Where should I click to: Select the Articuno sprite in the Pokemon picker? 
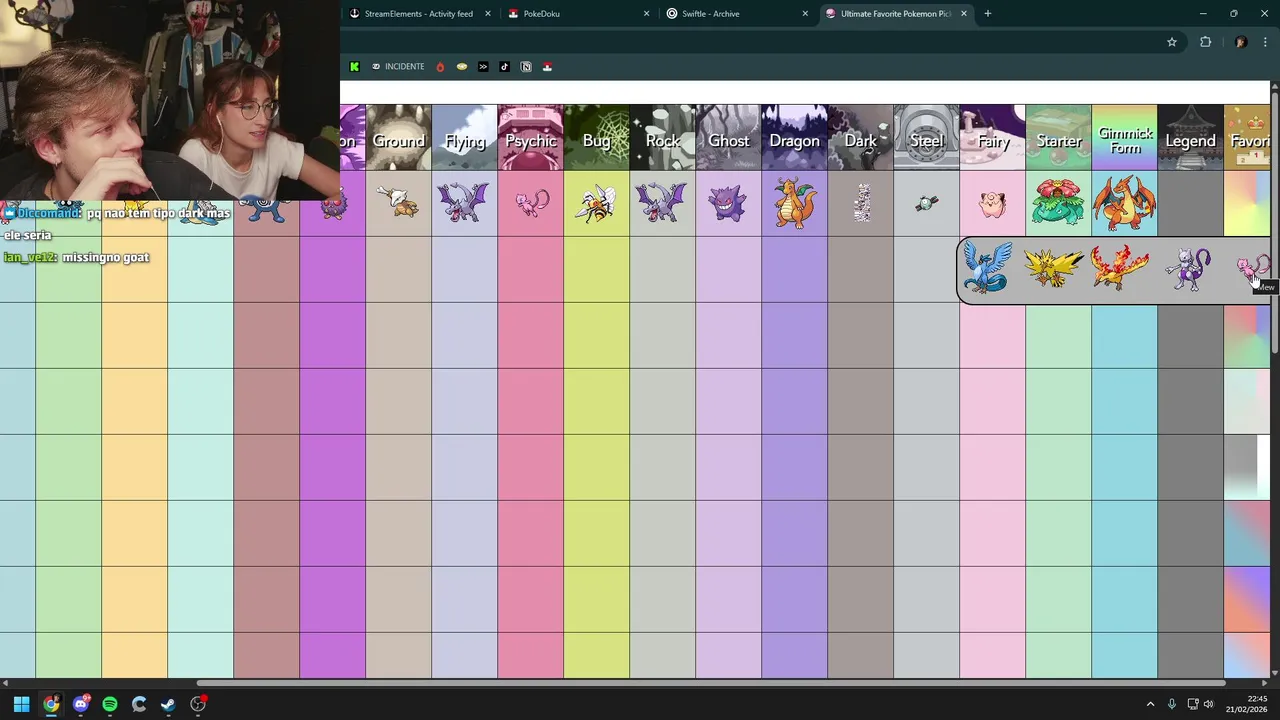pos(988,268)
